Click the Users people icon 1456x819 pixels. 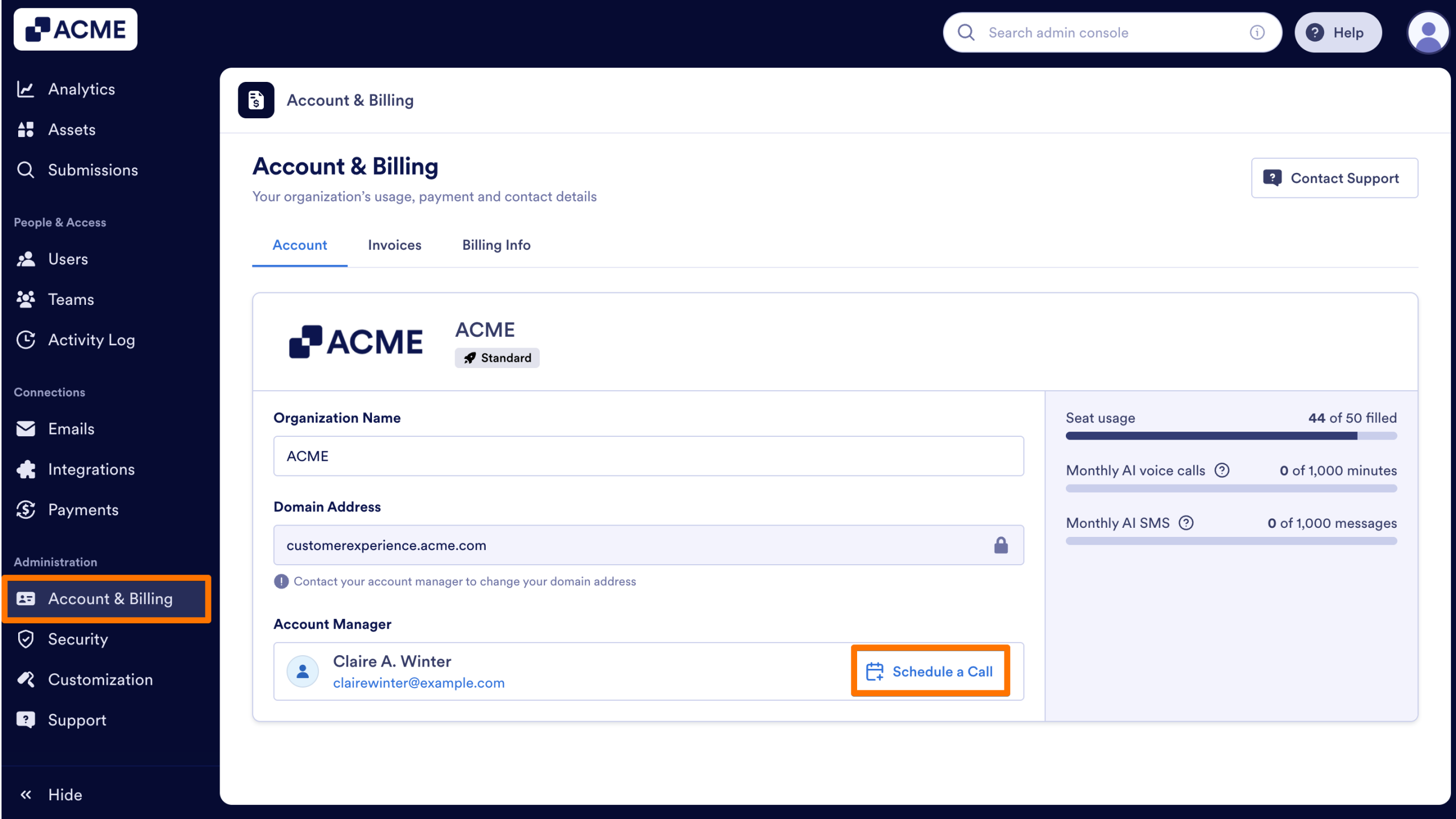click(x=26, y=259)
